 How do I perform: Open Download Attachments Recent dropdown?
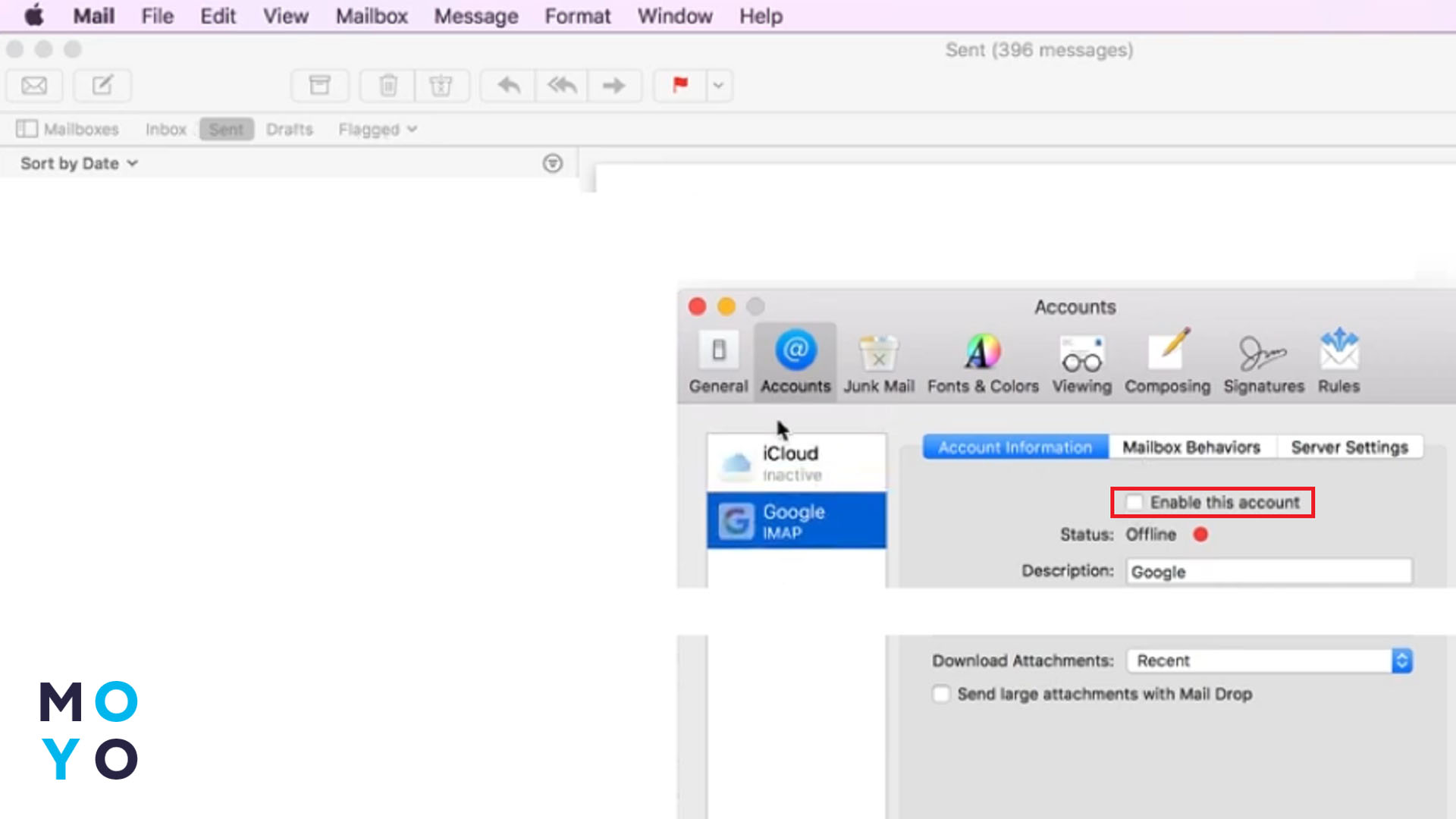pyautogui.click(x=1269, y=661)
